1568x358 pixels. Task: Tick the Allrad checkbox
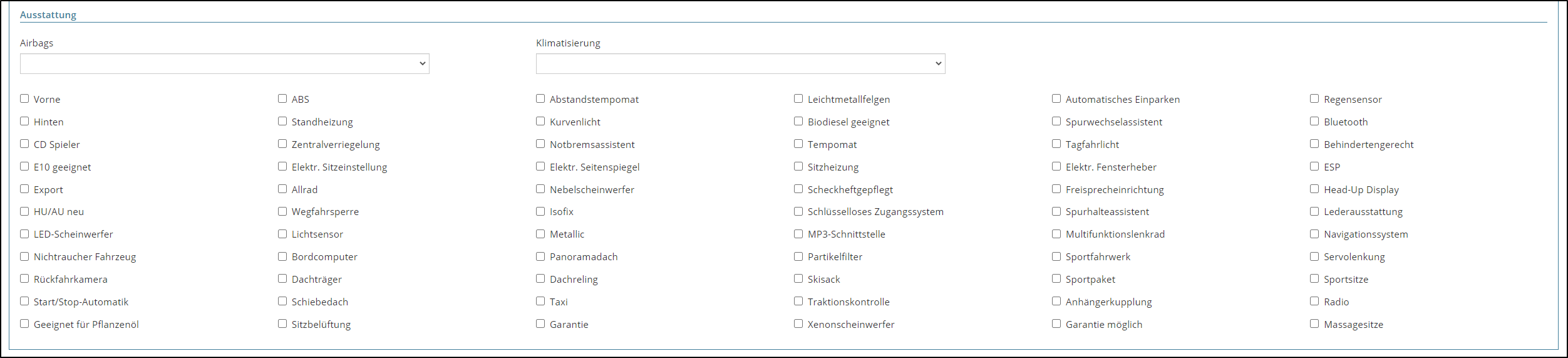pyautogui.click(x=282, y=189)
